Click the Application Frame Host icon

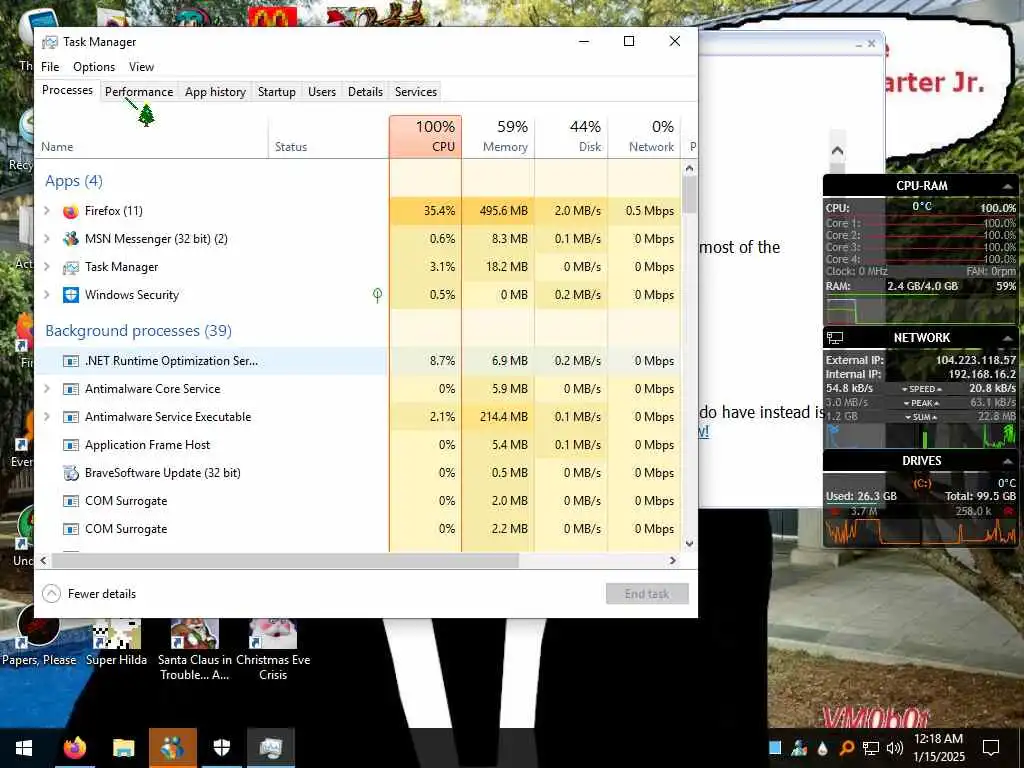pos(71,445)
